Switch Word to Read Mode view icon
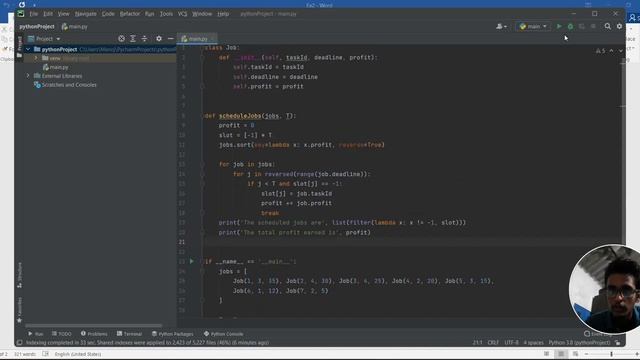Image resolution: width=640 pixels, height=360 pixels. pyautogui.click(x=547, y=354)
